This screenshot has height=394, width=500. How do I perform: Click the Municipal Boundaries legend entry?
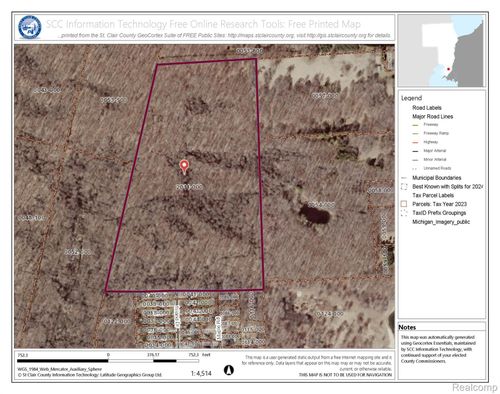coord(437,178)
